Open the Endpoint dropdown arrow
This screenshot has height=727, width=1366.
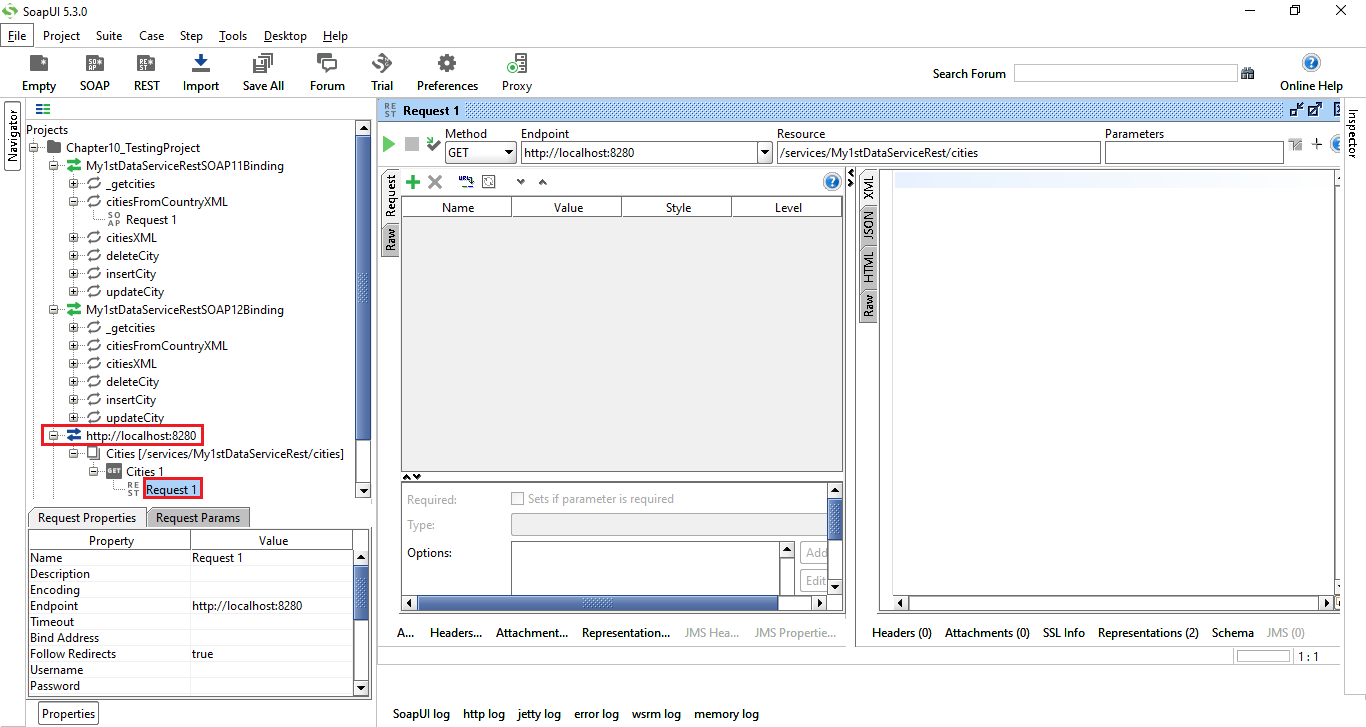(x=766, y=153)
